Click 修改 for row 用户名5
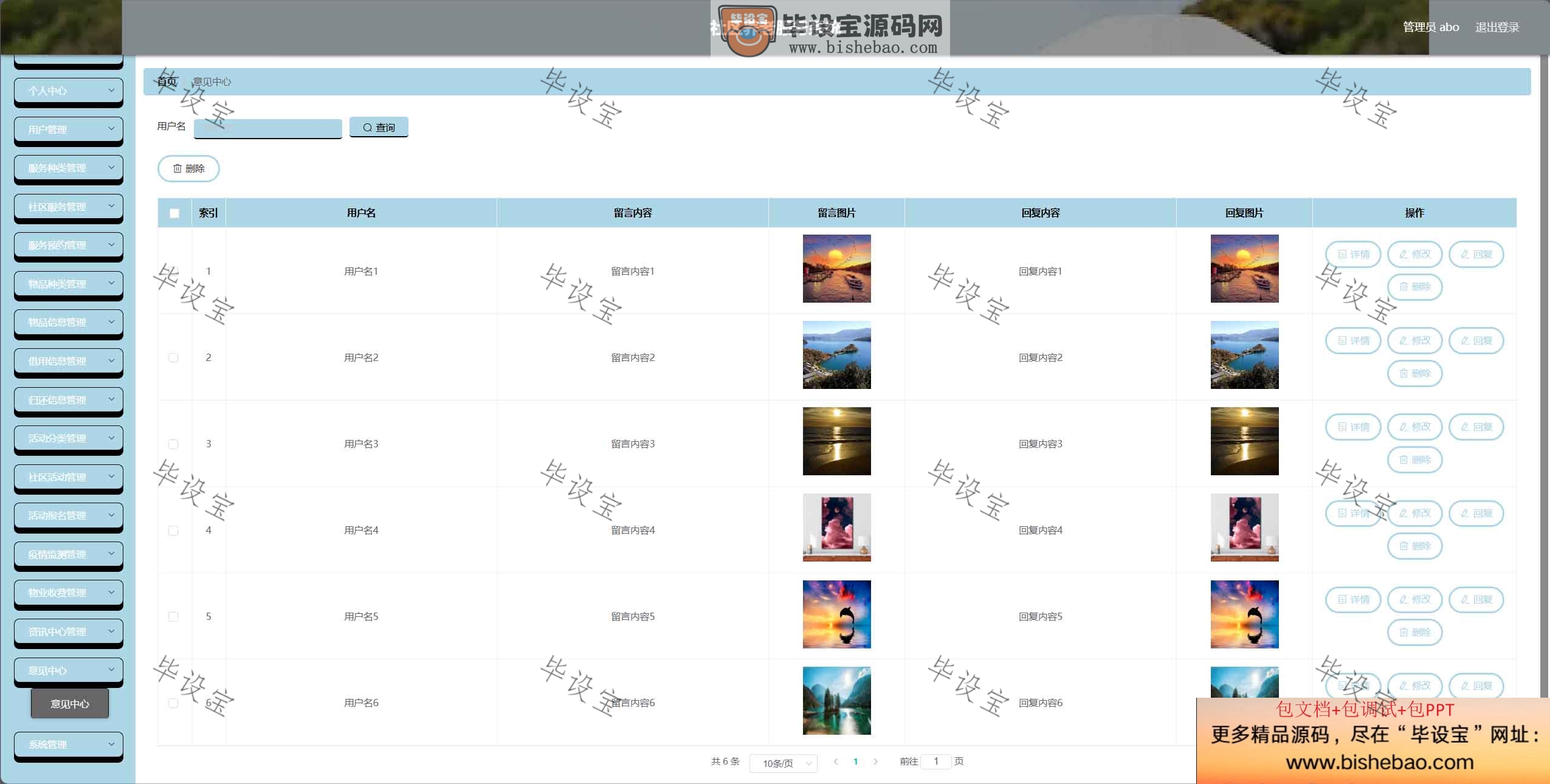This screenshot has width=1550, height=784. pyautogui.click(x=1414, y=599)
